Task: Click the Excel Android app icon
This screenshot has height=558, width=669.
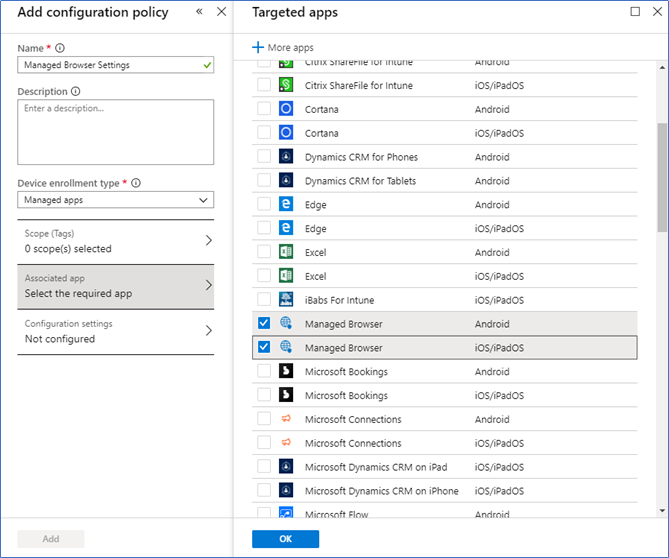Action: (286, 252)
